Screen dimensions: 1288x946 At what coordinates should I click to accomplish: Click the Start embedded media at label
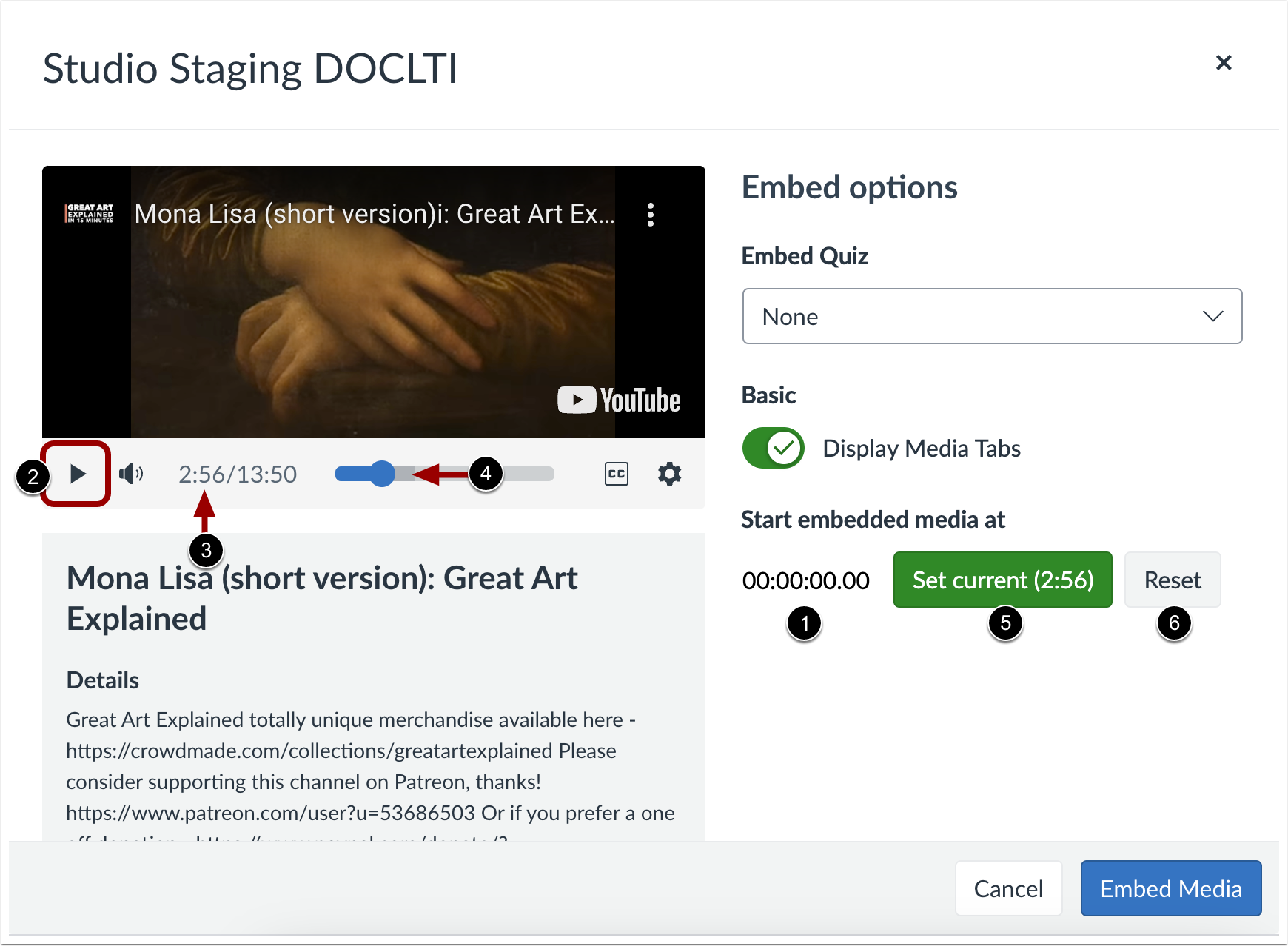tap(873, 520)
